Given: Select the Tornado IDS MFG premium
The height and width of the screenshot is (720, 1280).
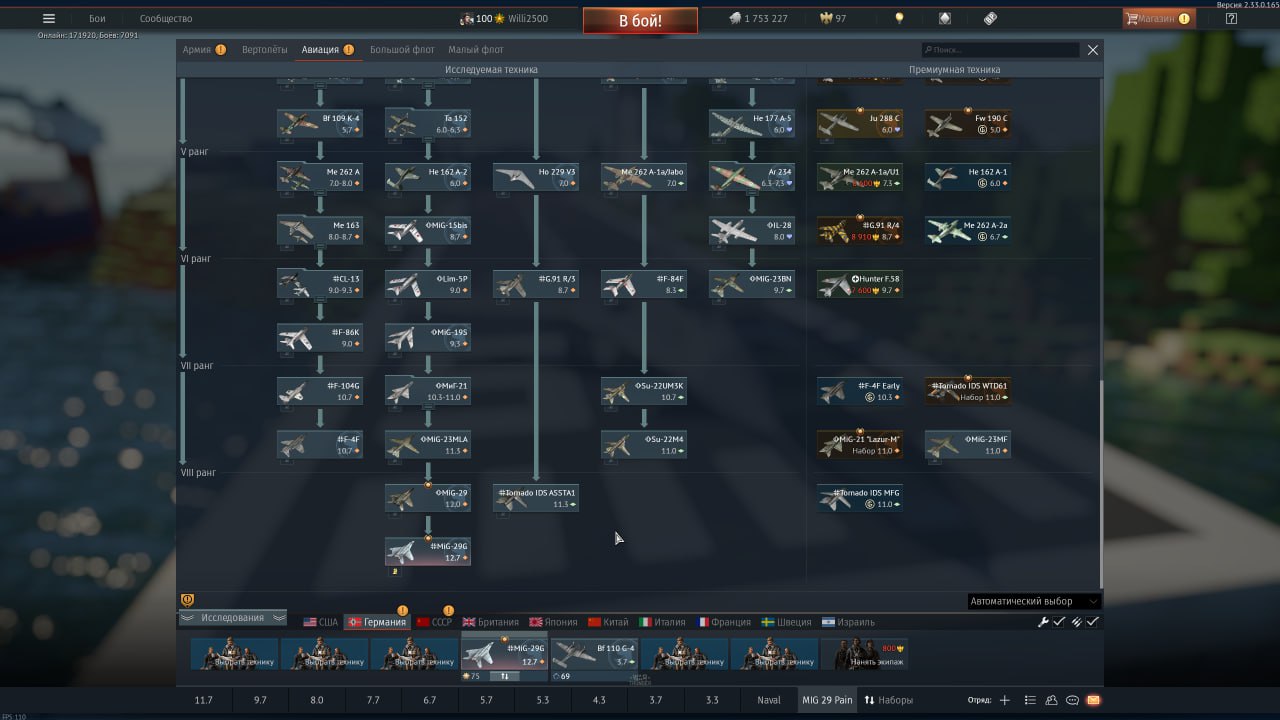Looking at the screenshot, I should (x=859, y=498).
